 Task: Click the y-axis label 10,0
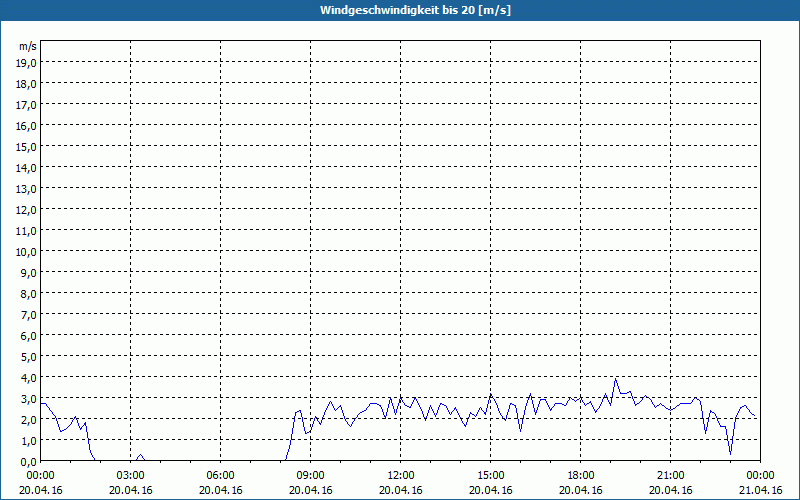26,252
